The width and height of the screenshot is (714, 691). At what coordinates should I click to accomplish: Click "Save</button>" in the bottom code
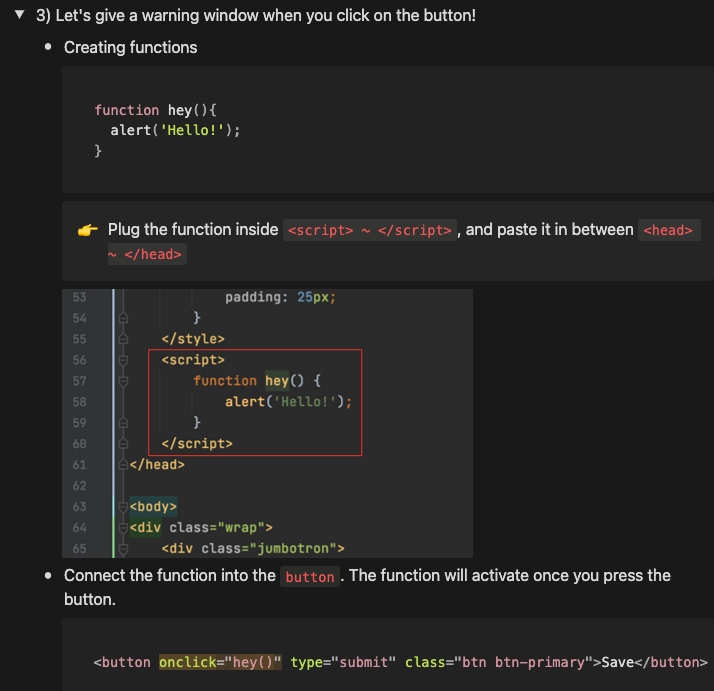click(x=654, y=662)
